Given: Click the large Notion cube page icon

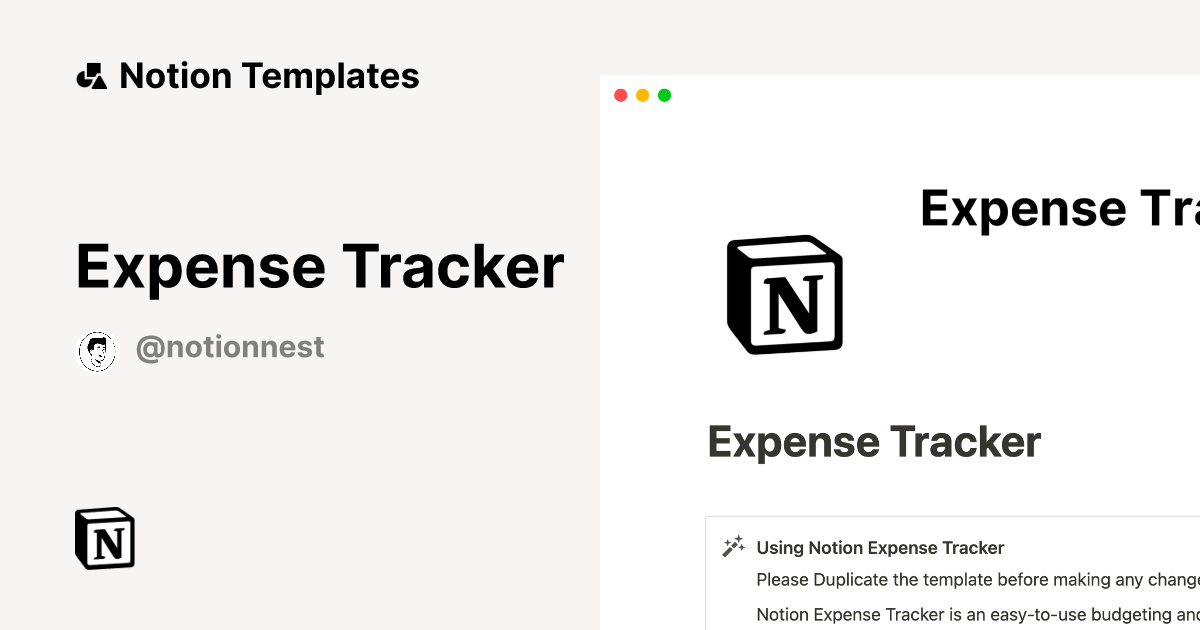Looking at the screenshot, I should (x=785, y=294).
